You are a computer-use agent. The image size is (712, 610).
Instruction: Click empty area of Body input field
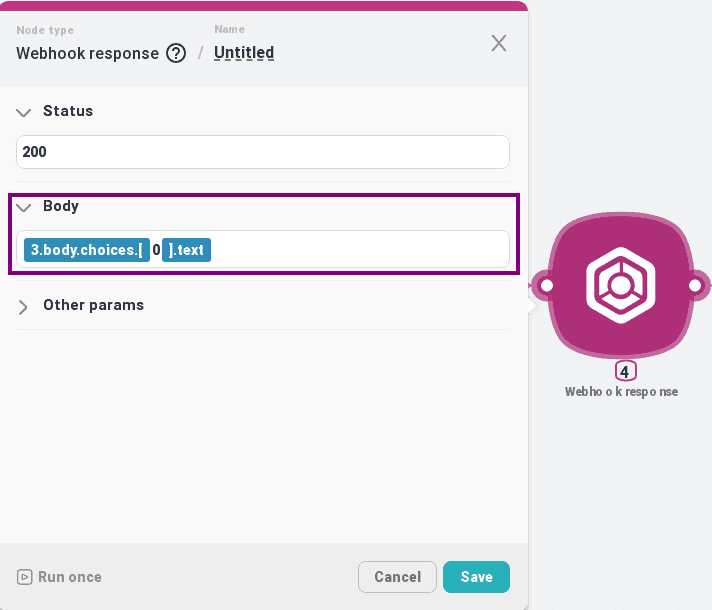point(360,250)
